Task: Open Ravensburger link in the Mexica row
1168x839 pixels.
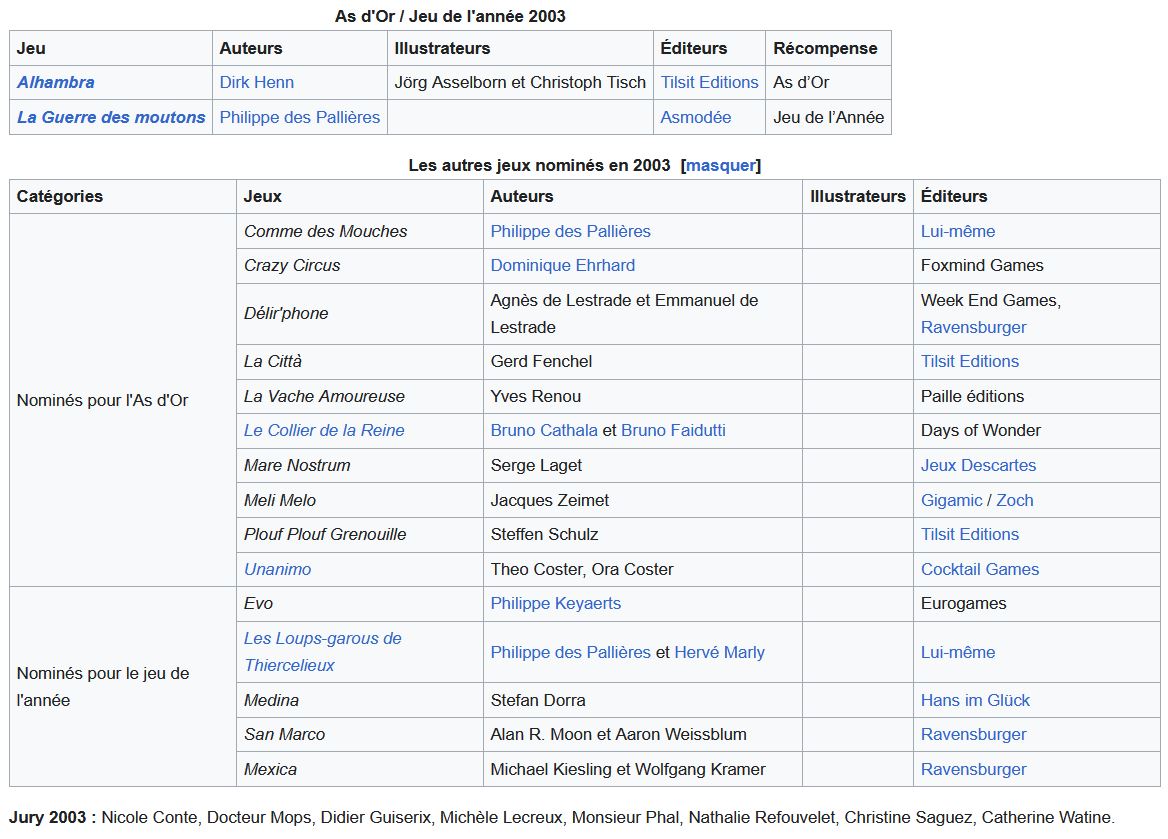Action: click(974, 770)
